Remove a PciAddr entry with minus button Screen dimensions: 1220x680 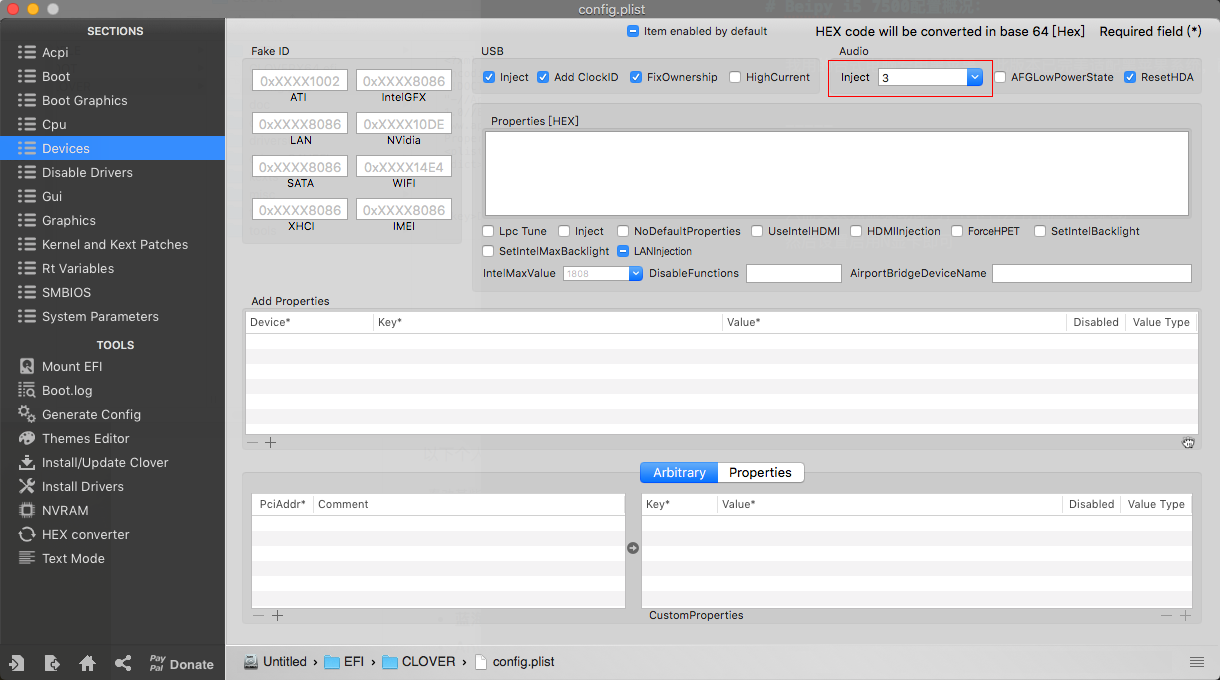coord(260,616)
